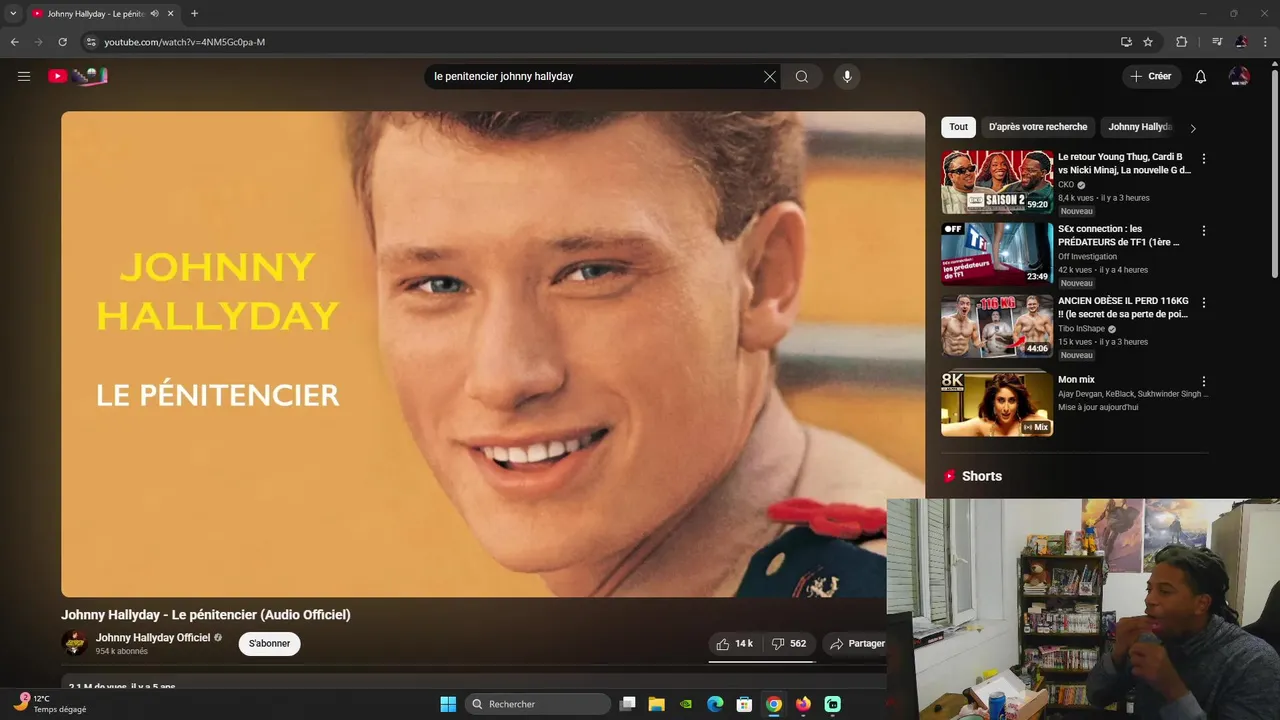
Task: Open S€x connection video thumbnail
Action: pos(997,254)
